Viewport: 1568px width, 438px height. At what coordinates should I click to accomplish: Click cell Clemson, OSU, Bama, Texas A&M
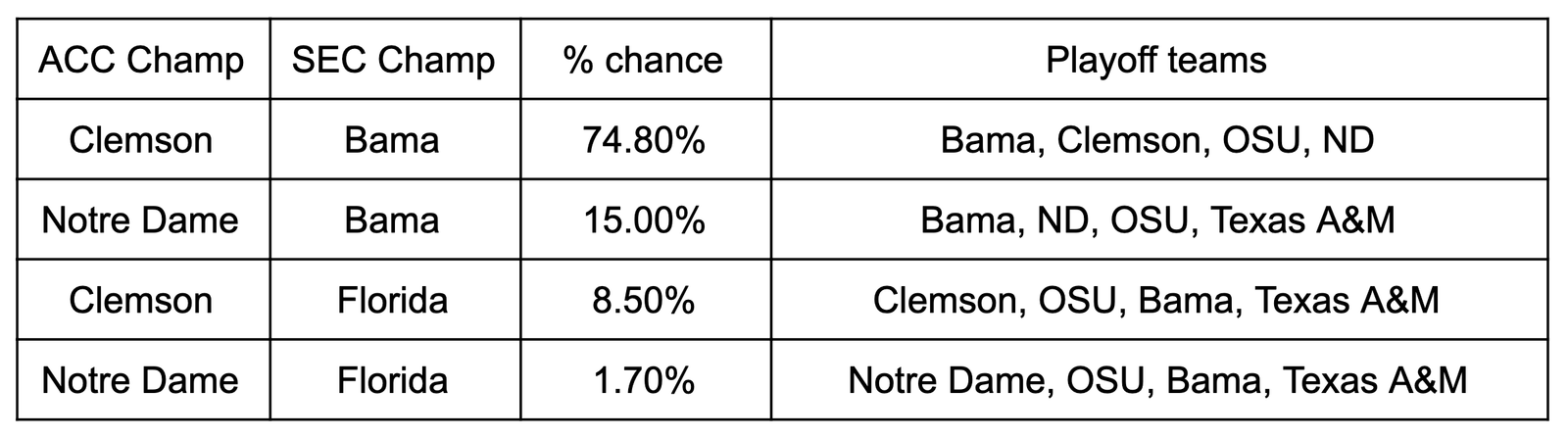pyautogui.click(x=1159, y=300)
